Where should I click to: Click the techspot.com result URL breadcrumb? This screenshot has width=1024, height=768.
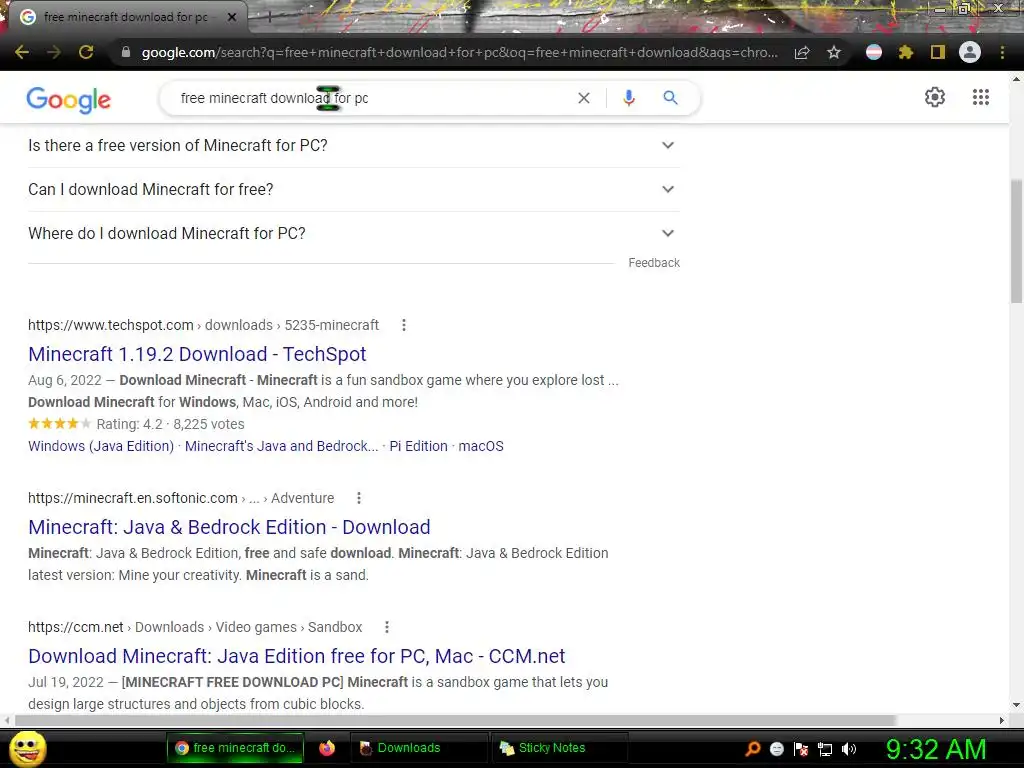click(x=204, y=325)
